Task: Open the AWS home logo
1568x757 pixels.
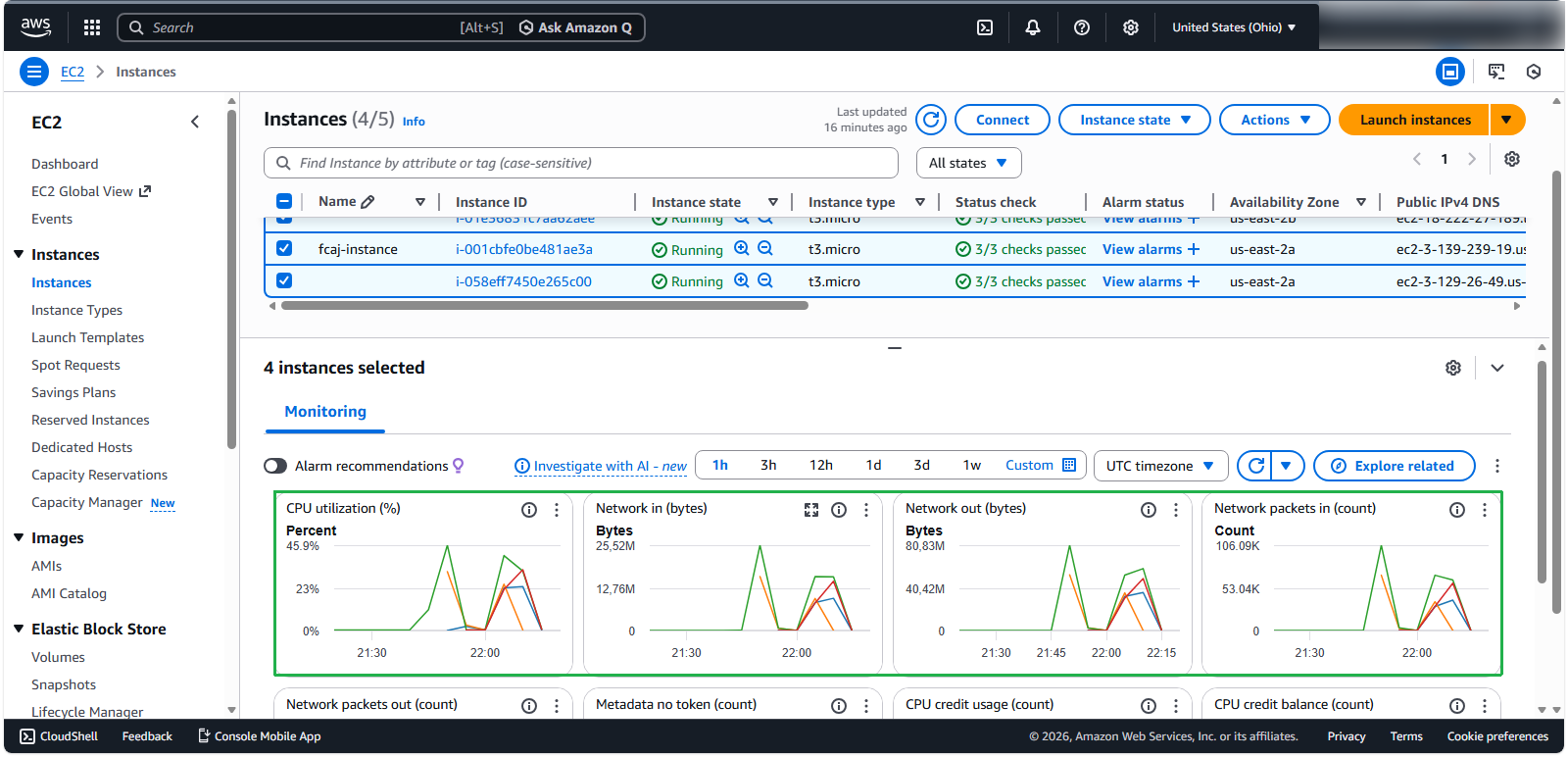Action: (36, 27)
